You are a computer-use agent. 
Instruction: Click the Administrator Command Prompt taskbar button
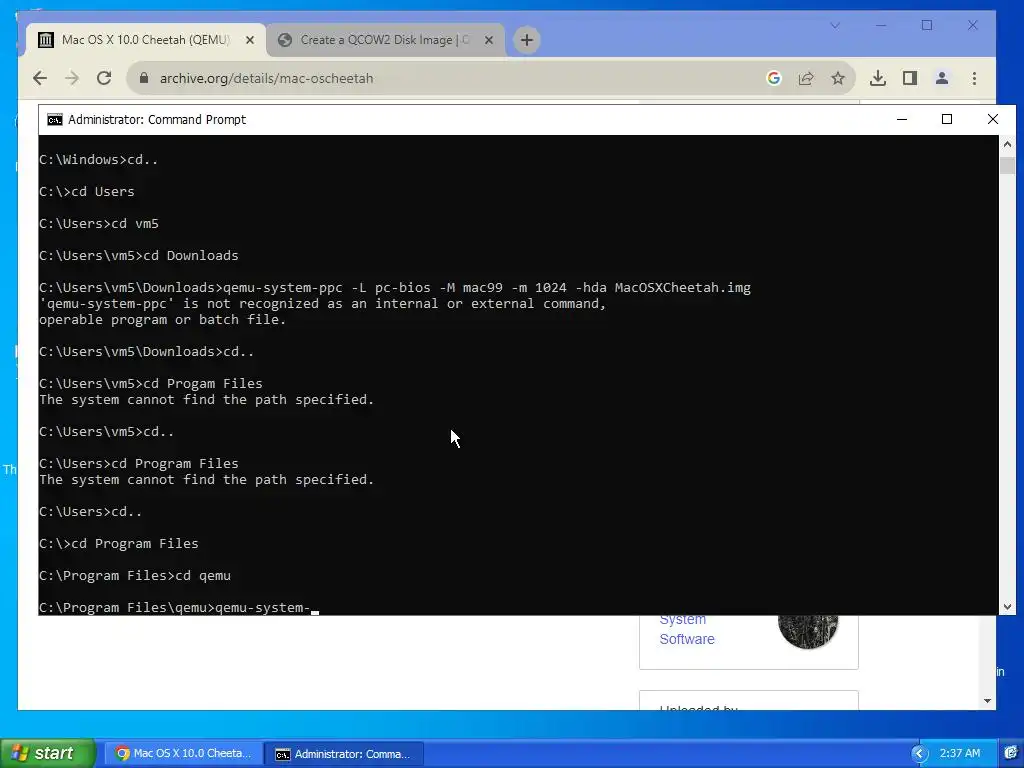pyautogui.click(x=344, y=754)
